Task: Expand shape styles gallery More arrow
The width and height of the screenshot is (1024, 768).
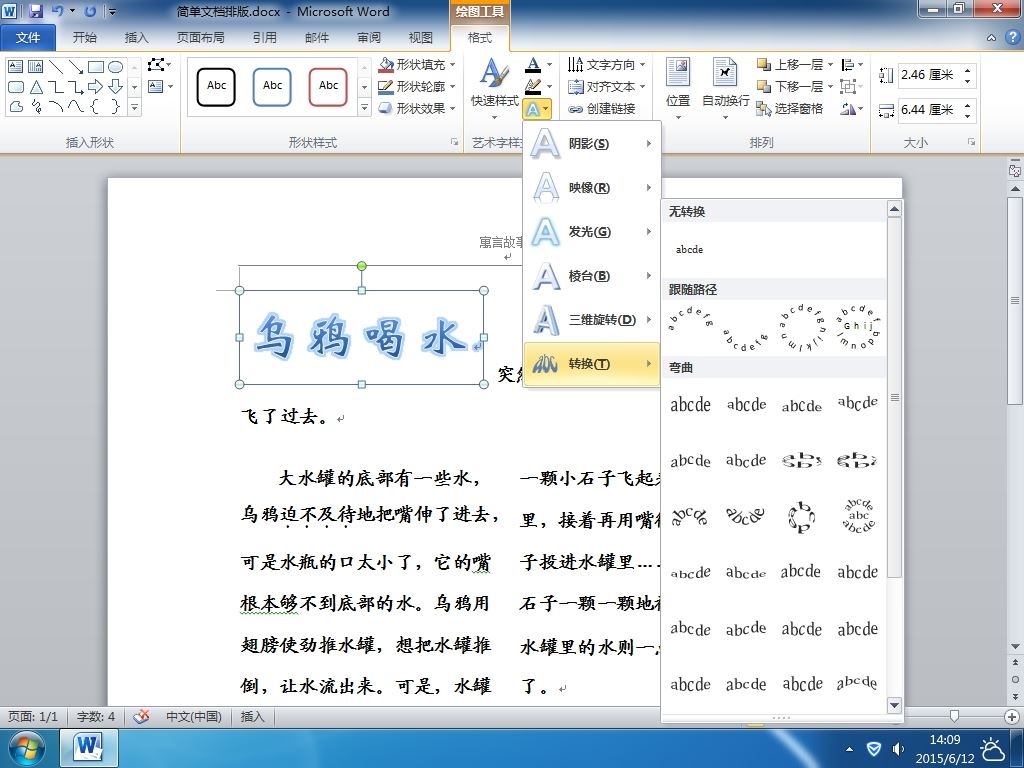Action: (x=364, y=107)
